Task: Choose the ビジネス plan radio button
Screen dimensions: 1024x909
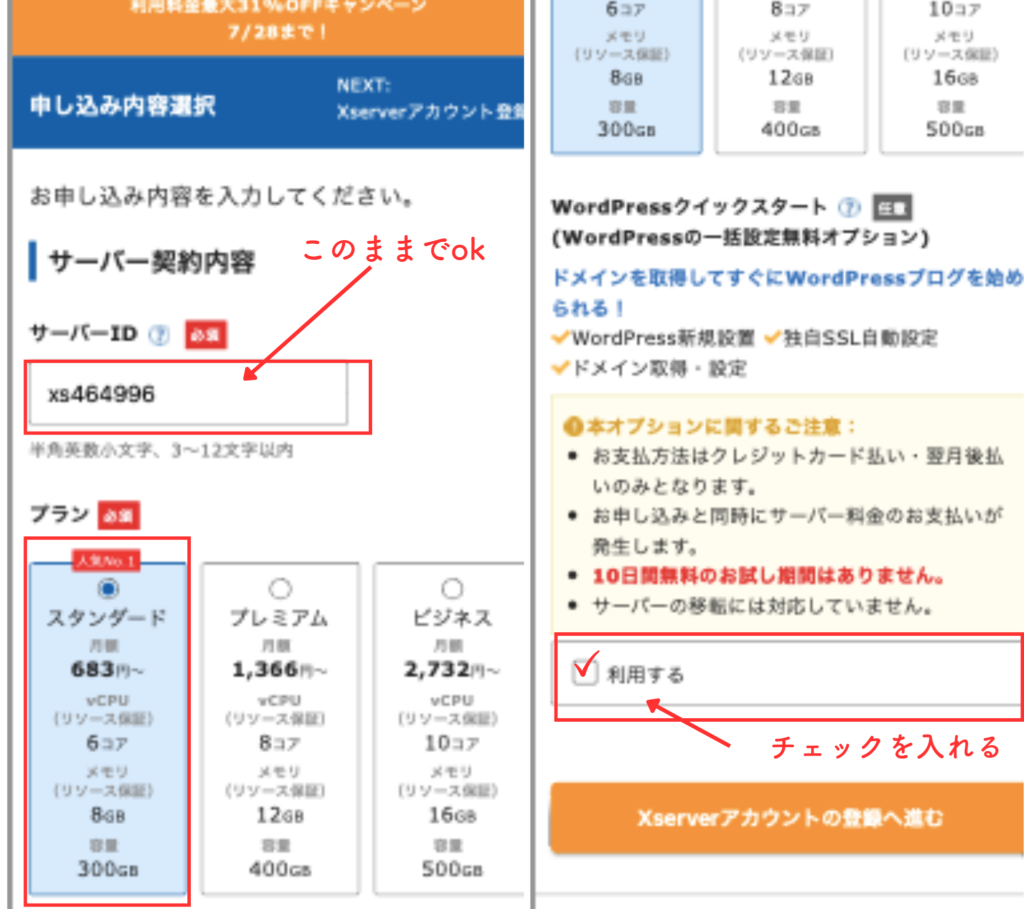Action: (x=452, y=588)
